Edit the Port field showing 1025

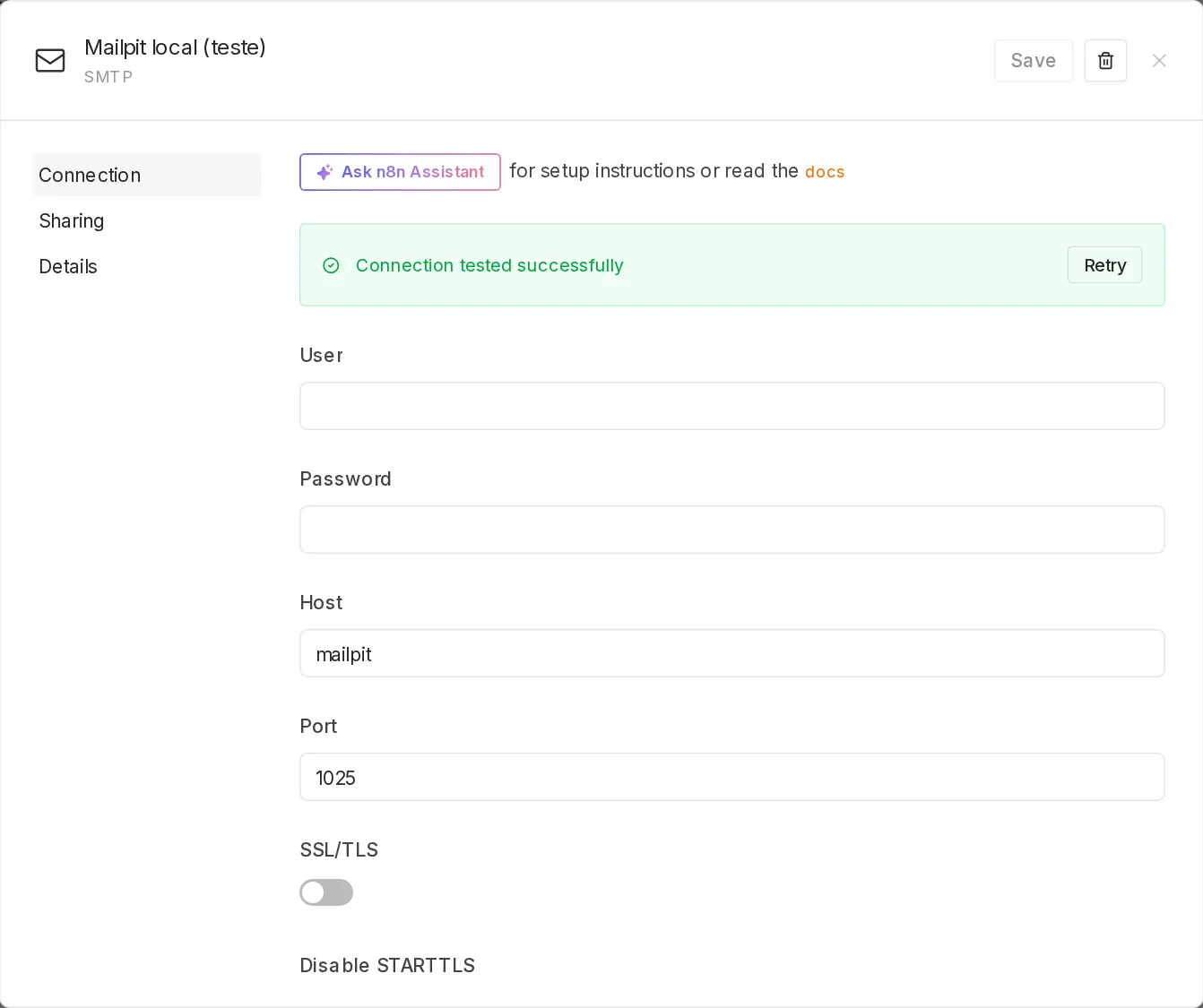click(732, 777)
